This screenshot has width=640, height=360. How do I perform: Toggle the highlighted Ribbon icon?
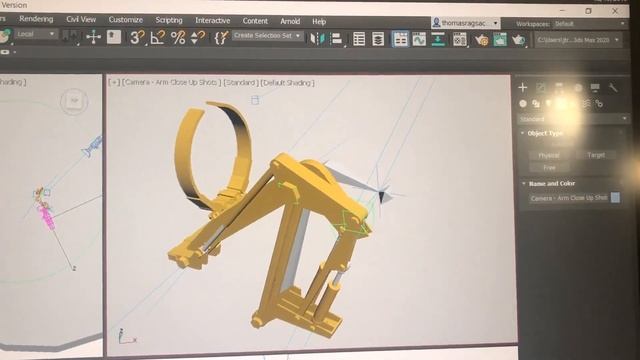(400, 40)
